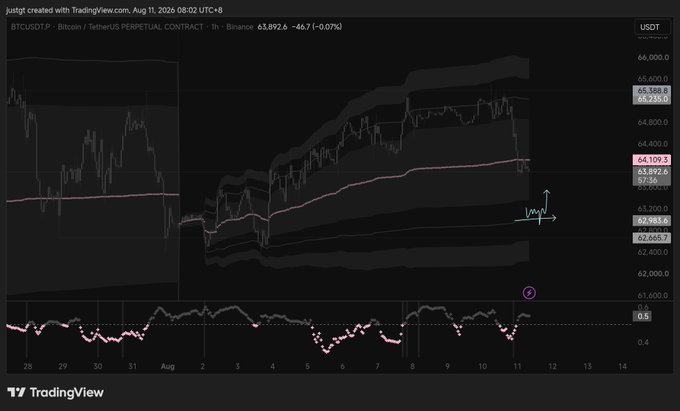Click the date 11 on time axis
680x411 pixels.
tap(517, 366)
